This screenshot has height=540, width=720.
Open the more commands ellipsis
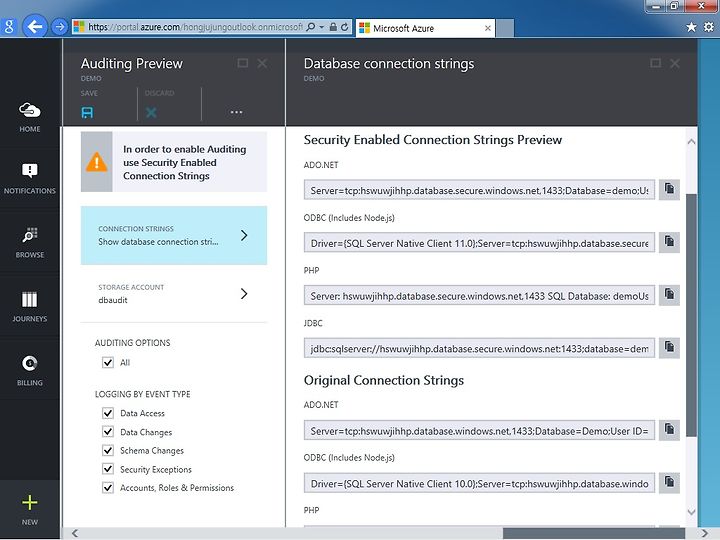[x=236, y=112]
